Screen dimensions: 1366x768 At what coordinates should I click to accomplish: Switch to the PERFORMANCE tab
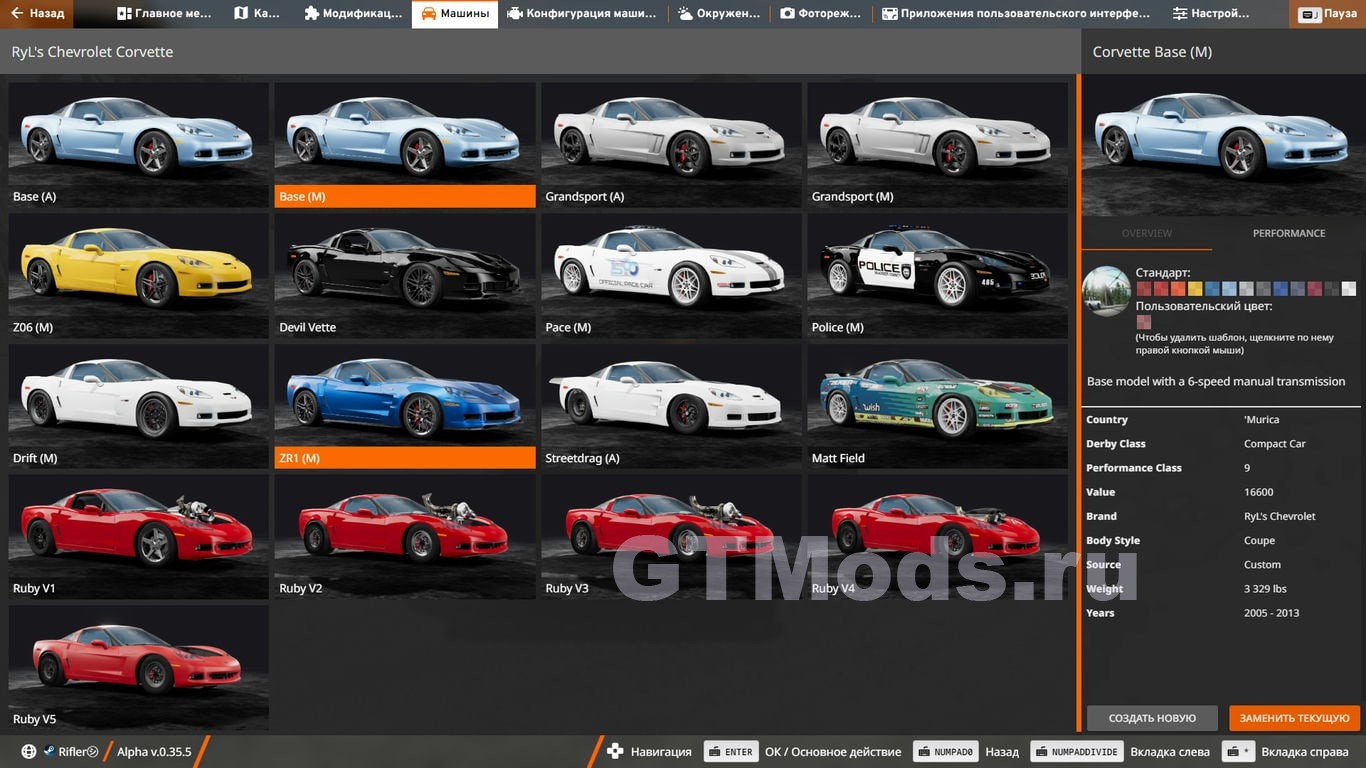click(x=1289, y=233)
